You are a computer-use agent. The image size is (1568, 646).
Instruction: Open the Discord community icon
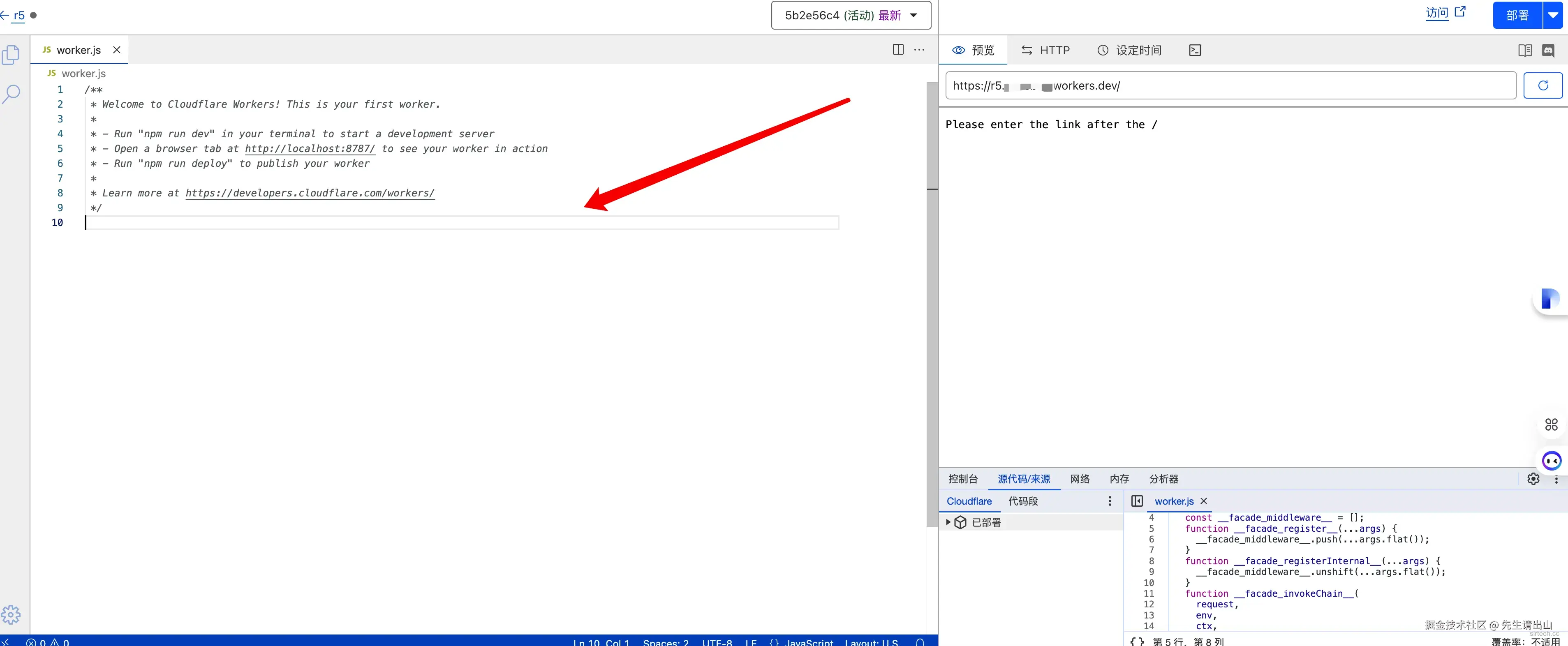click(1548, 50)
